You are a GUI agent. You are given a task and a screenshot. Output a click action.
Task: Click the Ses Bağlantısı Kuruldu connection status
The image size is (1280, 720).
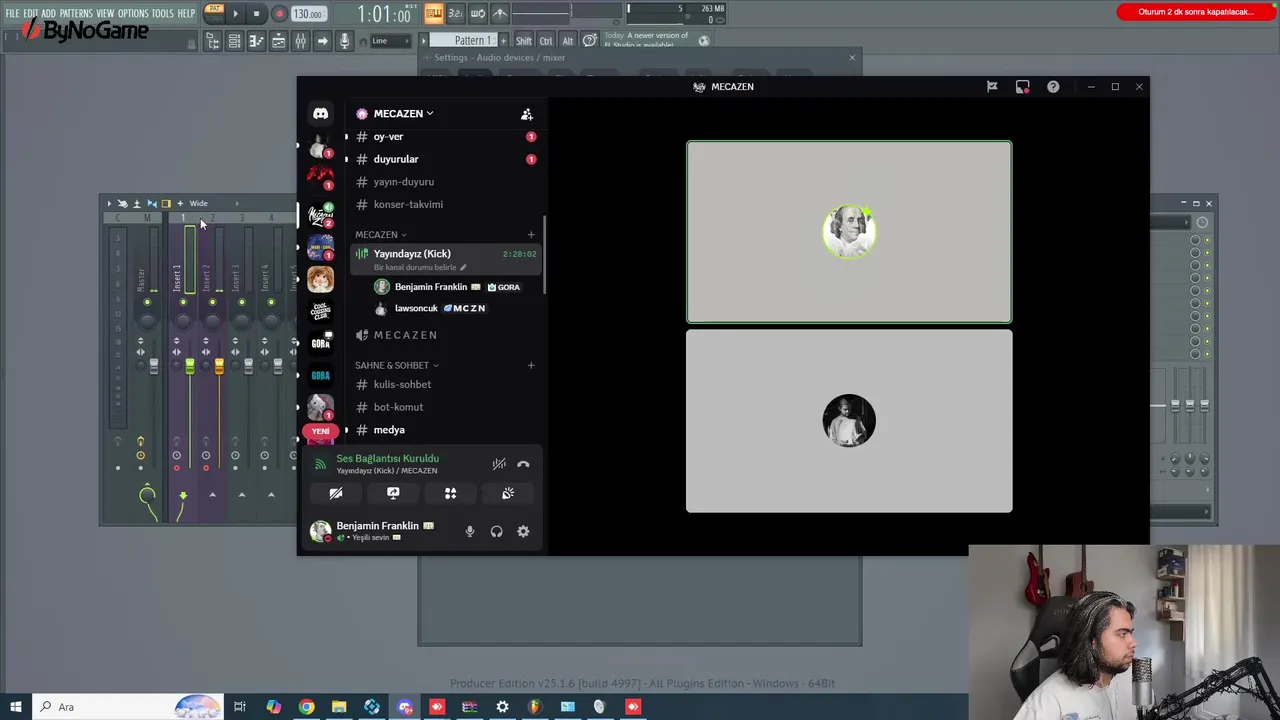coord(387,459)
